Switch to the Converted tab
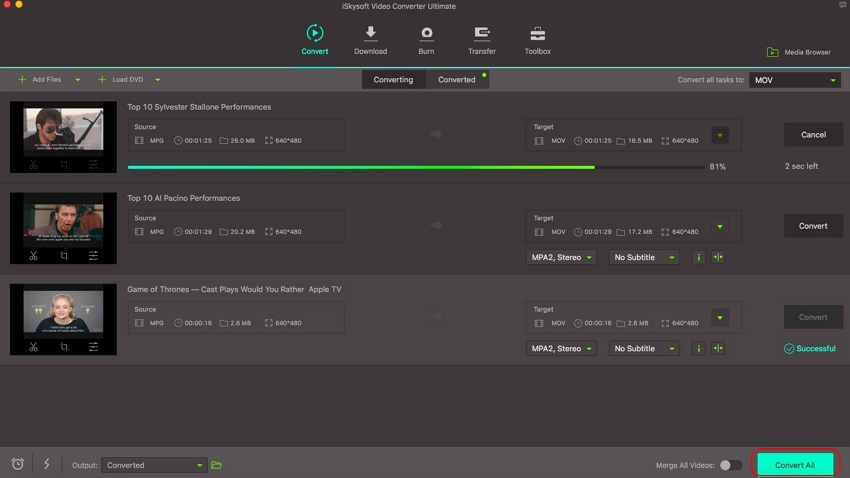The height and width of the screenshot is (478, 850). (457, 80)
